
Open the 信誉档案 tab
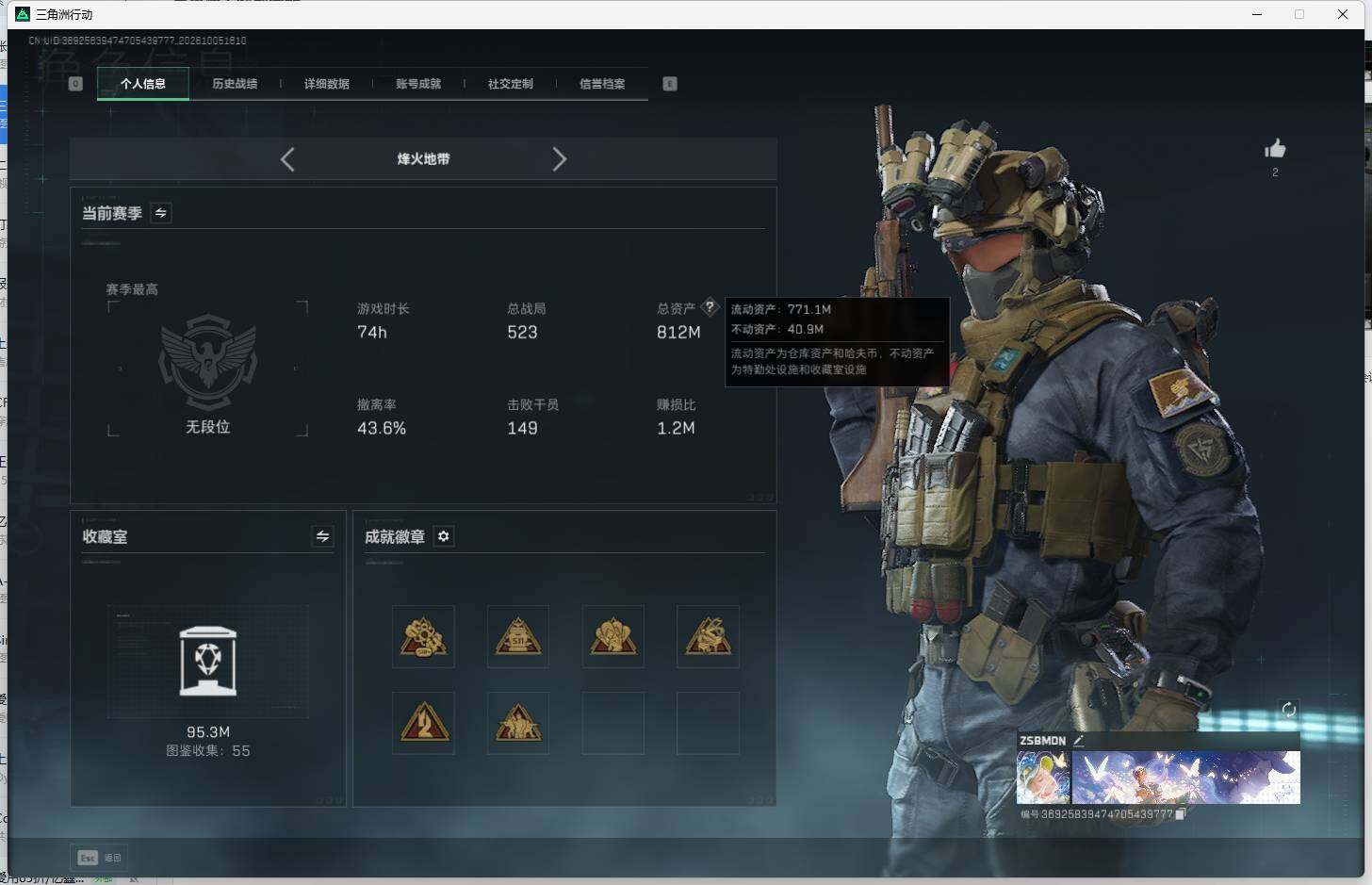point(602,84)
